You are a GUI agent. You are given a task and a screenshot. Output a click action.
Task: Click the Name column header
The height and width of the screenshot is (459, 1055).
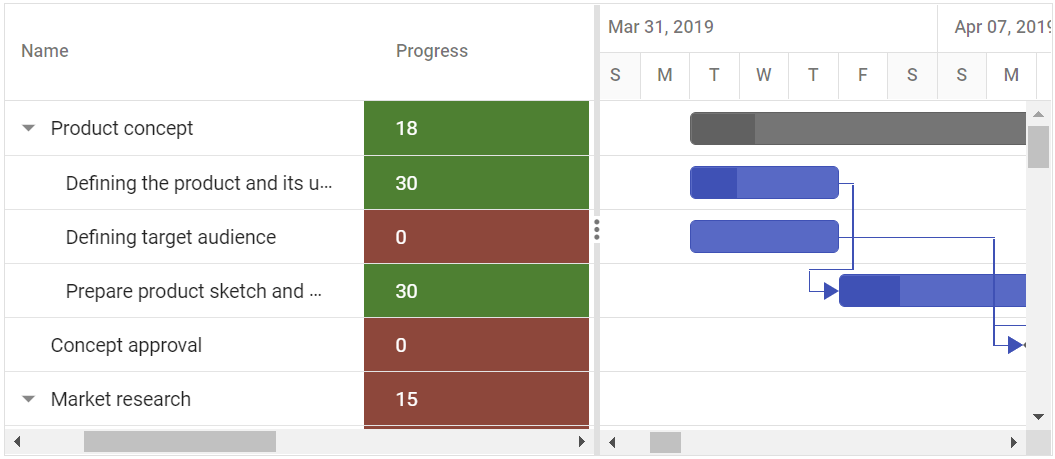click(x=45, y=51)
